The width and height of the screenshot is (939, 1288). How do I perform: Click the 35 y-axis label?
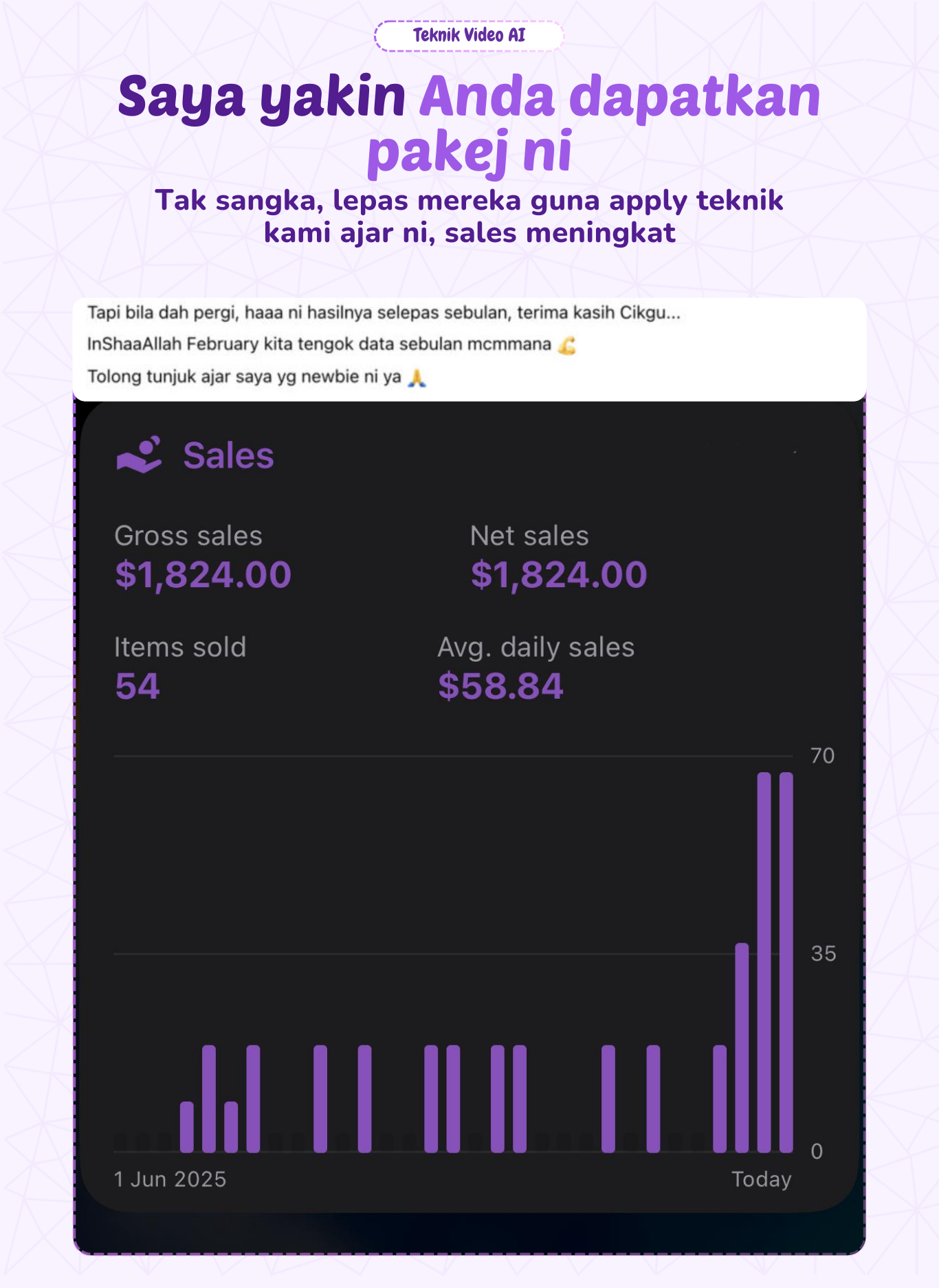(x=823, y=954)
